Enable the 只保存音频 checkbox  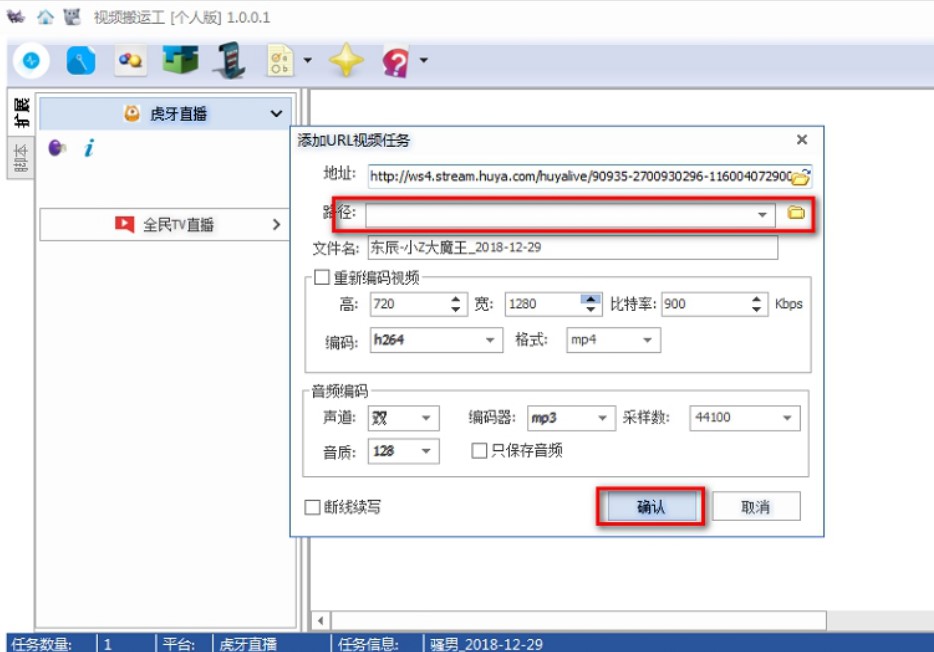pyautogui.click(x=480, y=450)
